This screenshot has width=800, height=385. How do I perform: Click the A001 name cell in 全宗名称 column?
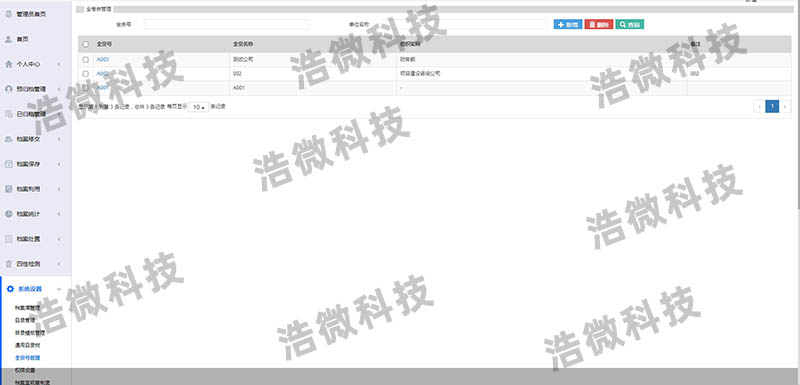[239, 88]
